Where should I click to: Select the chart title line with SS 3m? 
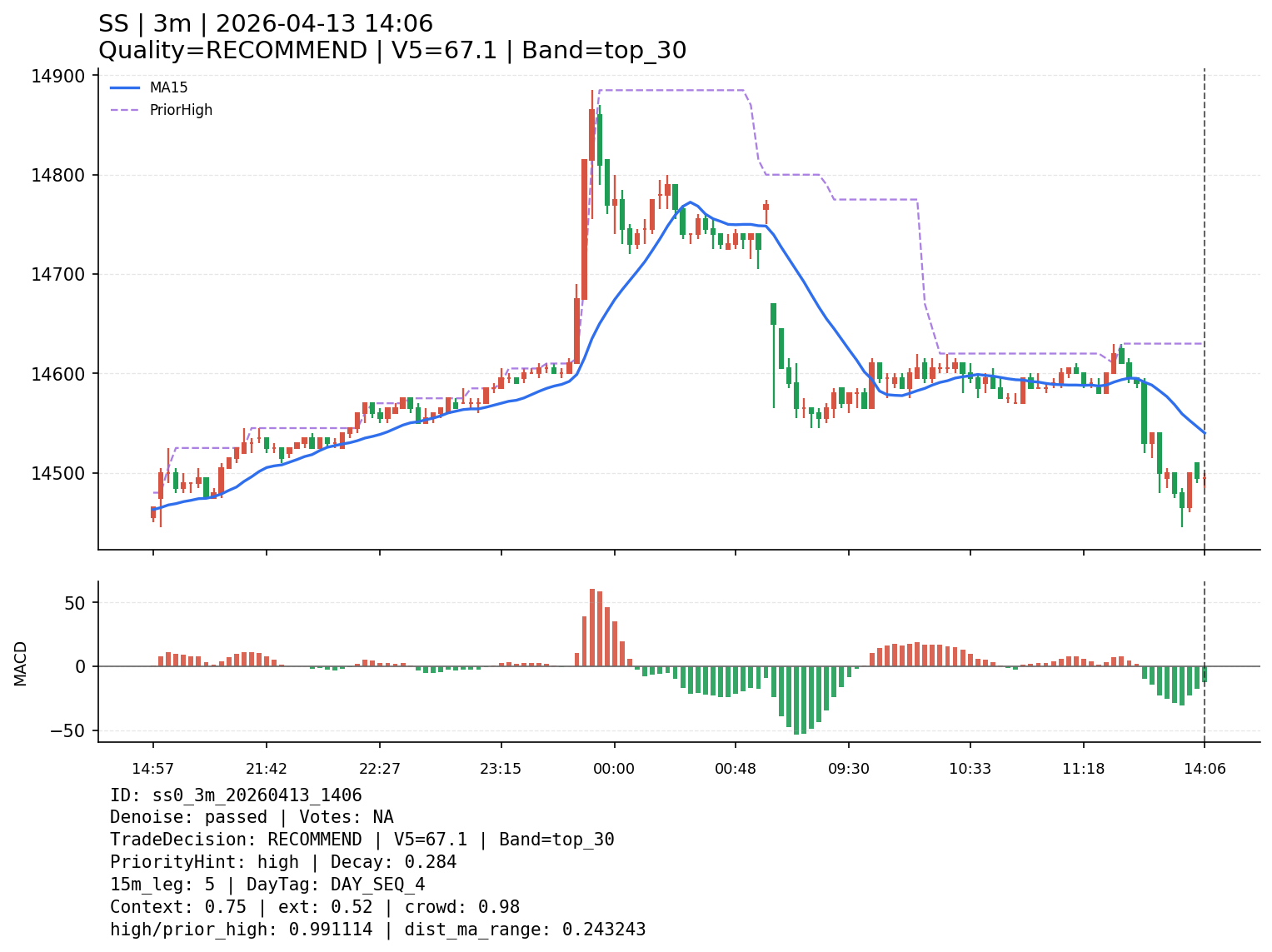coord(266,24)
